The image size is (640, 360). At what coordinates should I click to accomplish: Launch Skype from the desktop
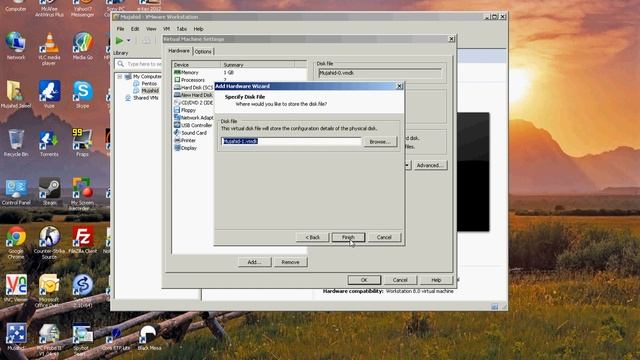pyautogui.click(x=83, y=94)
